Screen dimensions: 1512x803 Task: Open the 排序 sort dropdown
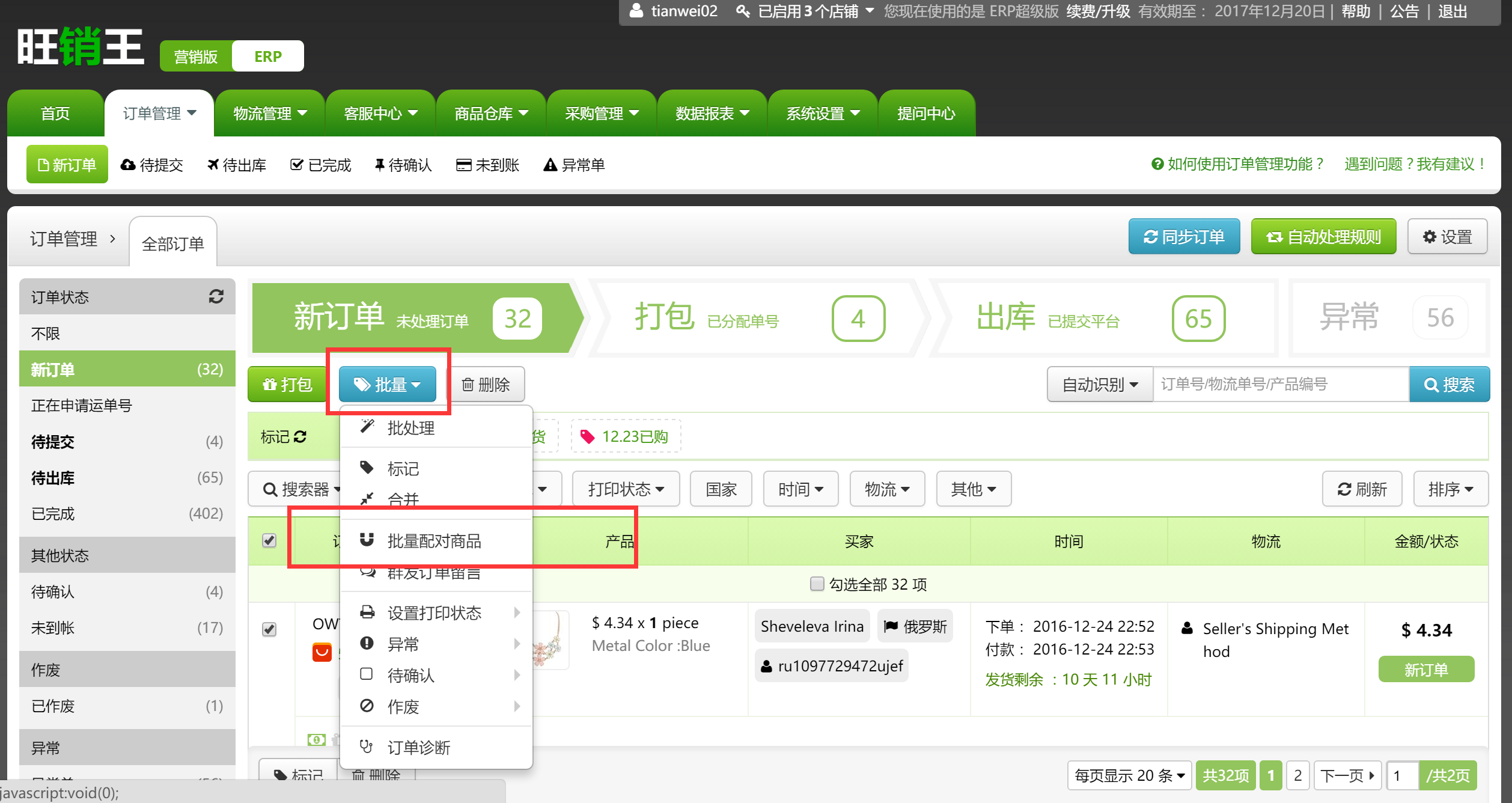tap(1450, 489)
